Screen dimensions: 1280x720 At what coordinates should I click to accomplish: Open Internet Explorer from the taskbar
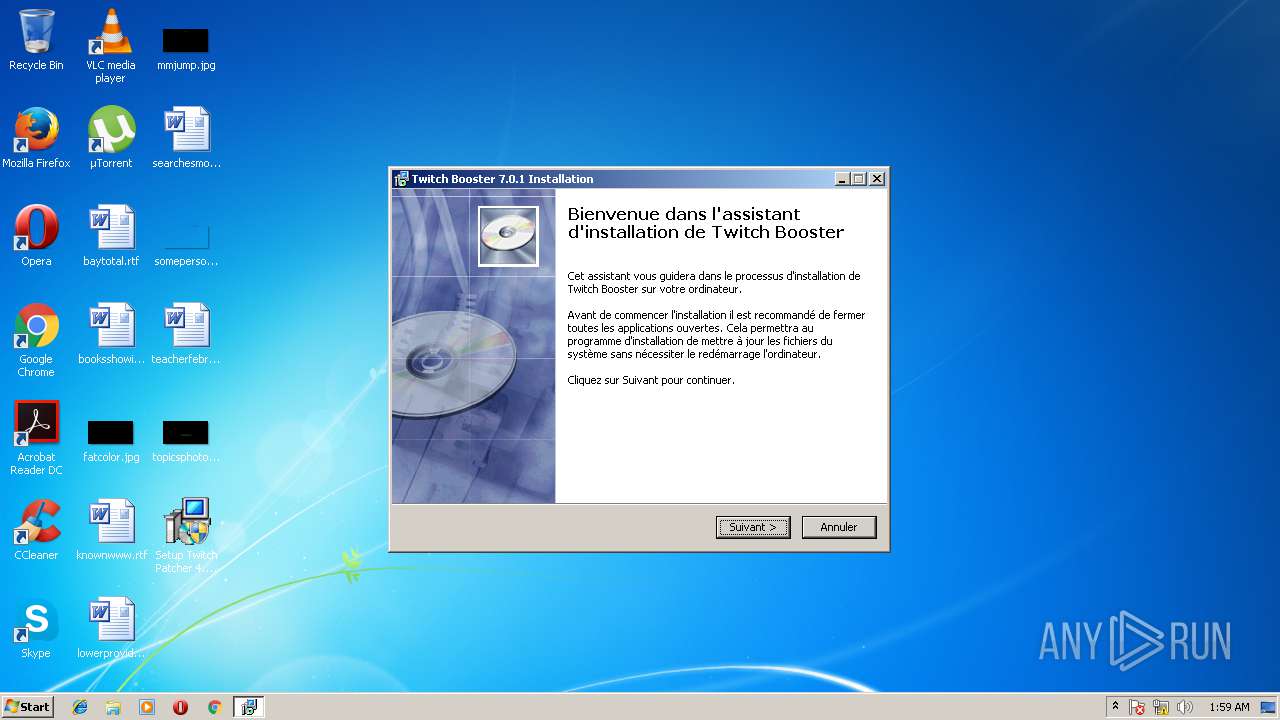tap(80, 707)
